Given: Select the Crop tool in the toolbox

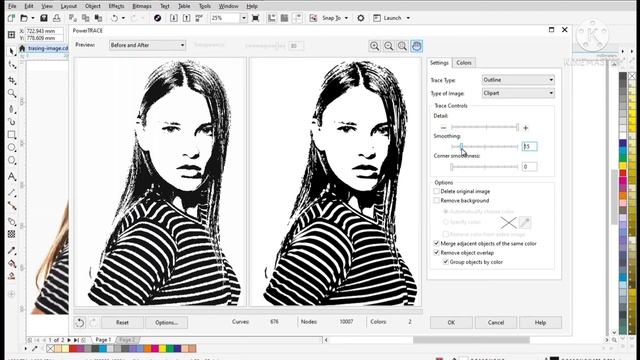Looking at the screenshot, I should click(12, 80).
